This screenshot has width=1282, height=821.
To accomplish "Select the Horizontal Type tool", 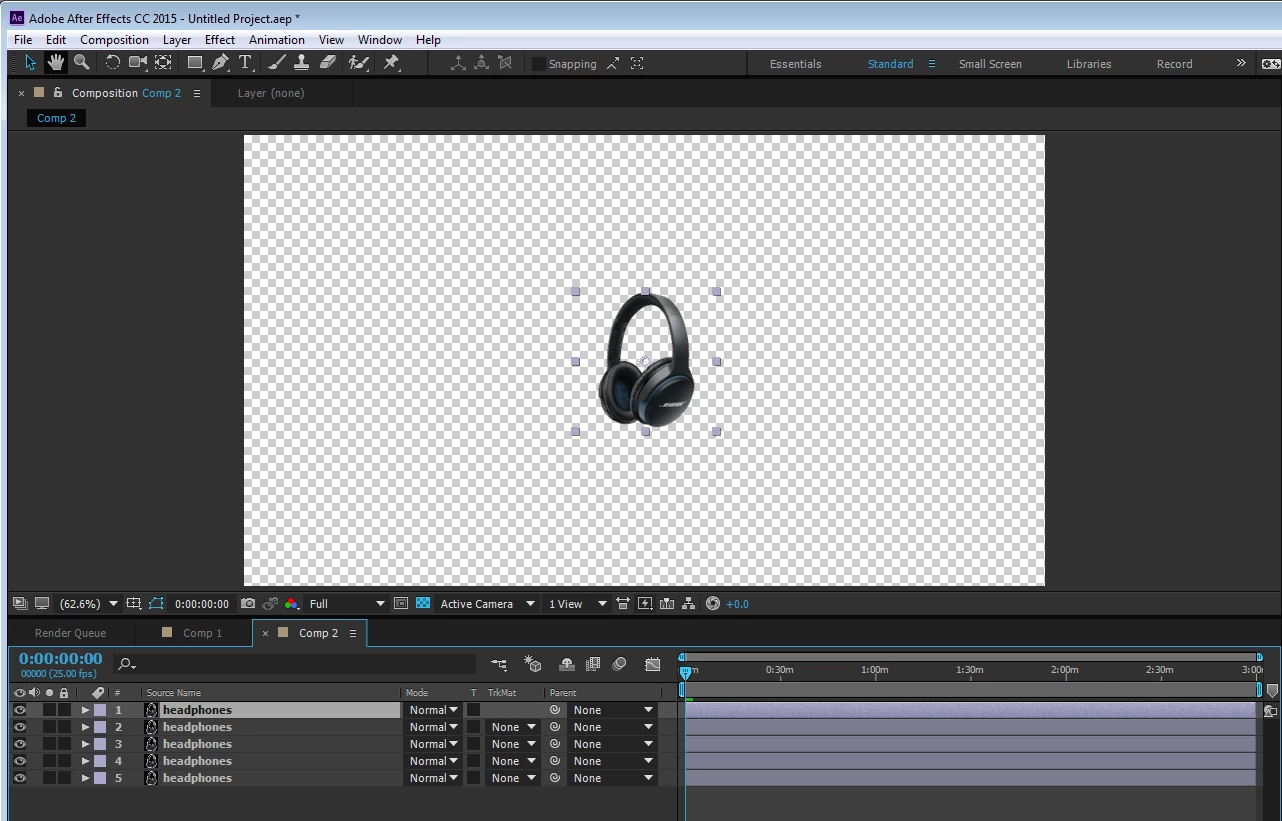I will (x=245, y=62).
